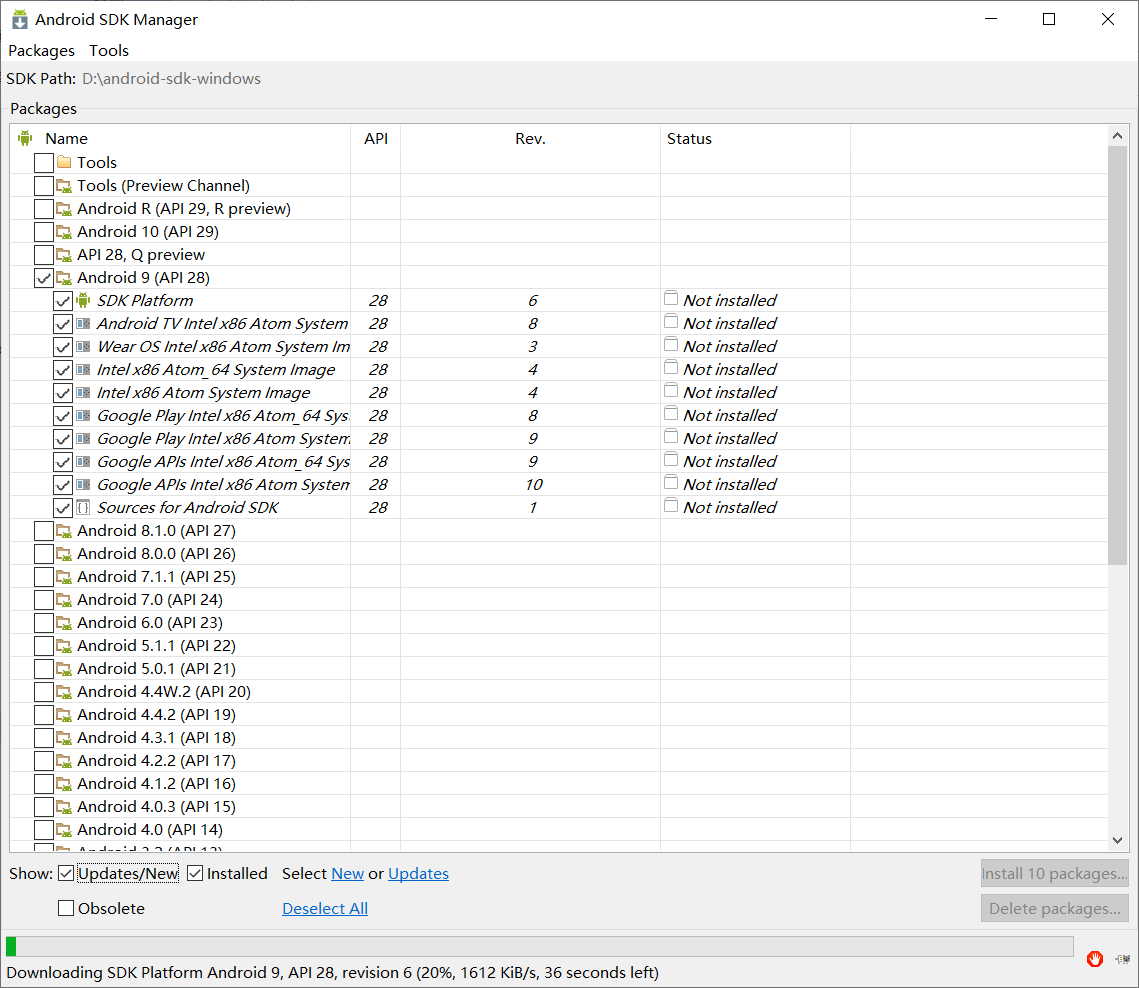The width and height of the screenshot is (1139, 988).
Task: Click Deselect All
Action: click(324, 908)
